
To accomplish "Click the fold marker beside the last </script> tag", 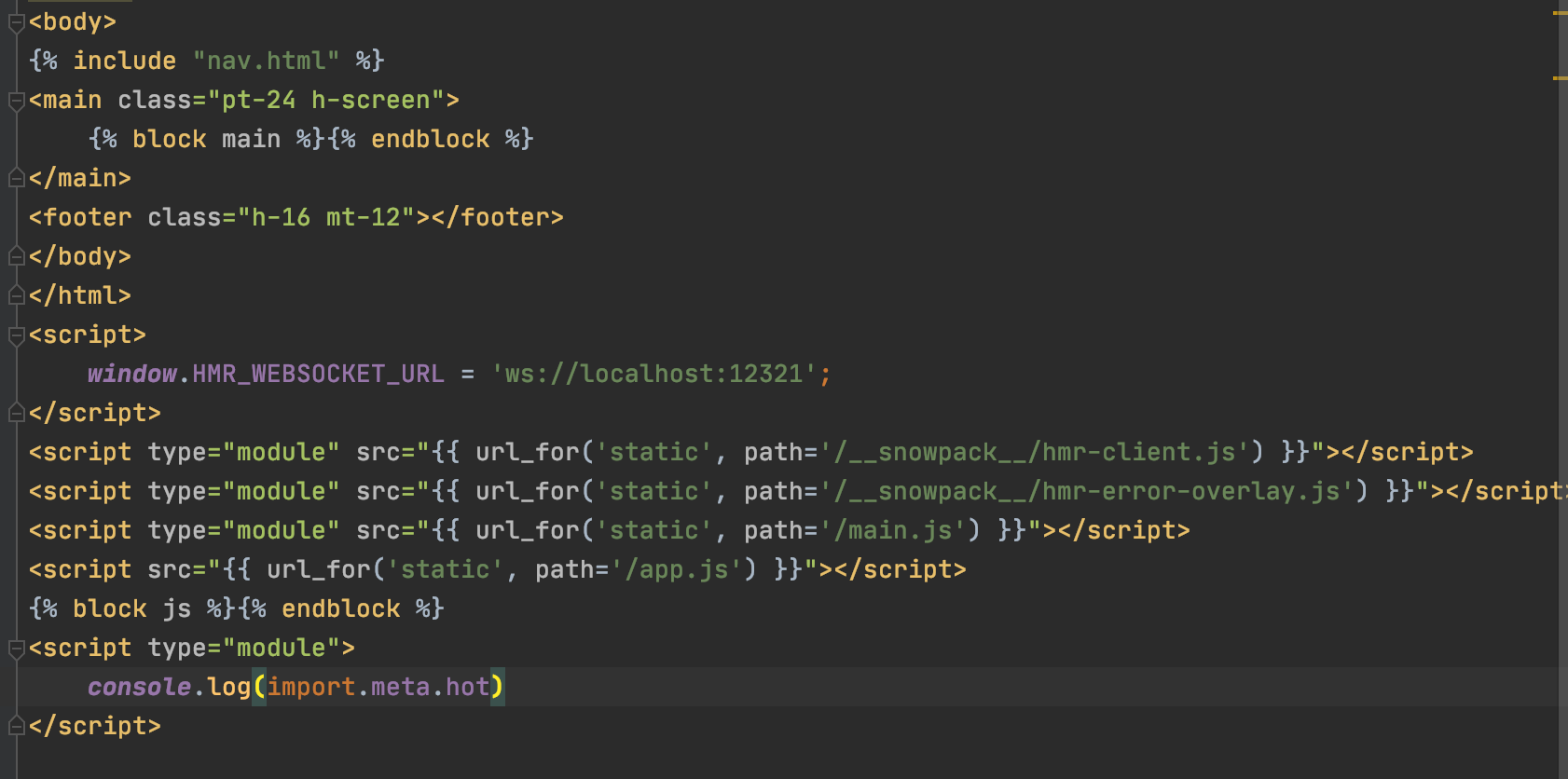I will pyautogui.click(x=16, y=726).
